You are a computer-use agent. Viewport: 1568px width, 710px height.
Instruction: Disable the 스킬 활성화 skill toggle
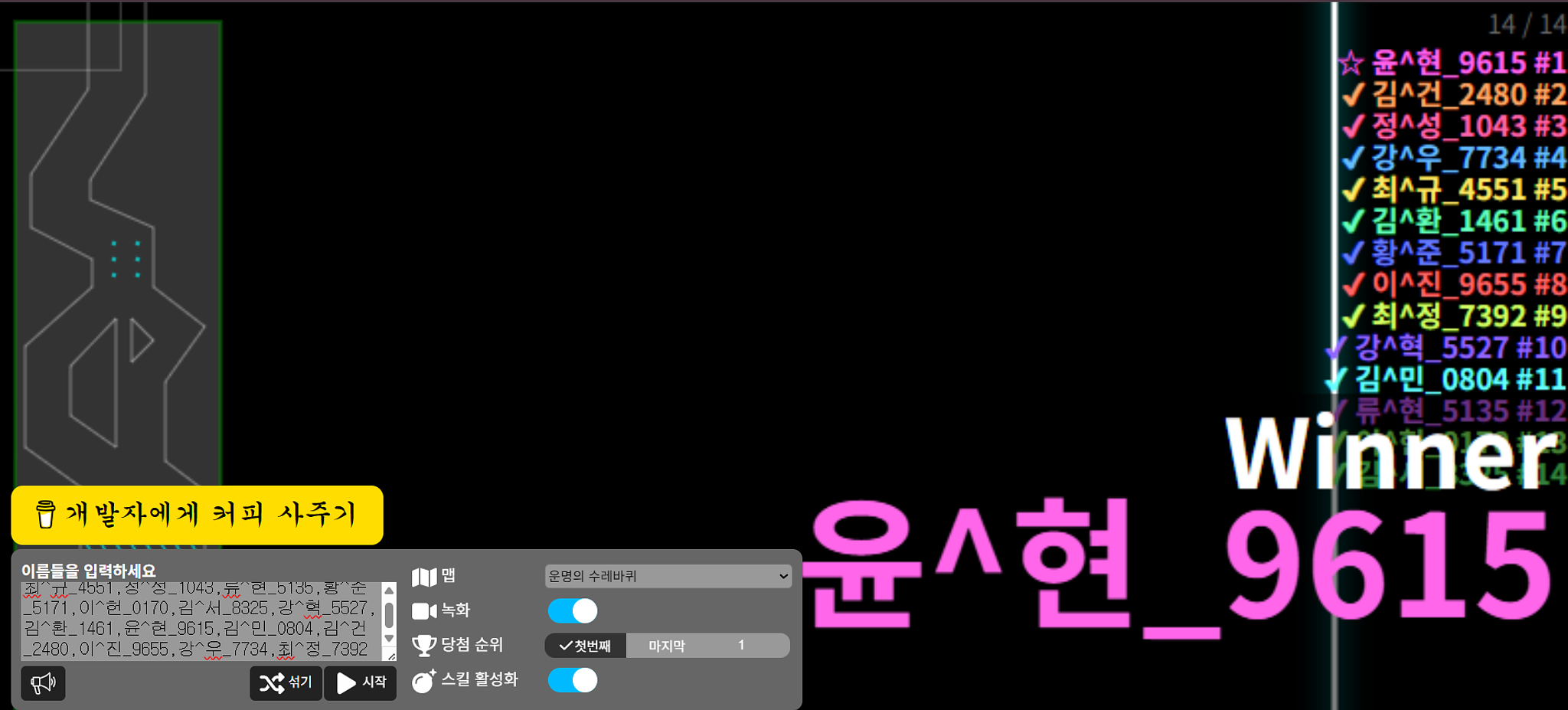[x=572, y=680]
